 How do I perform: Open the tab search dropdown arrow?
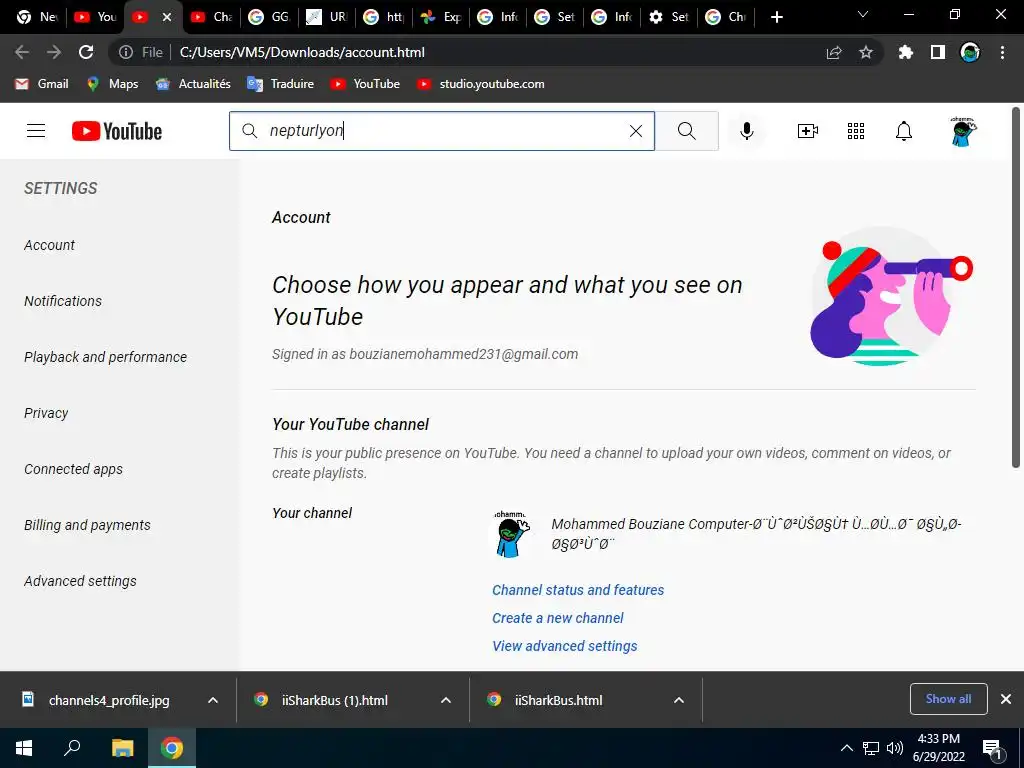click(863, 14)
